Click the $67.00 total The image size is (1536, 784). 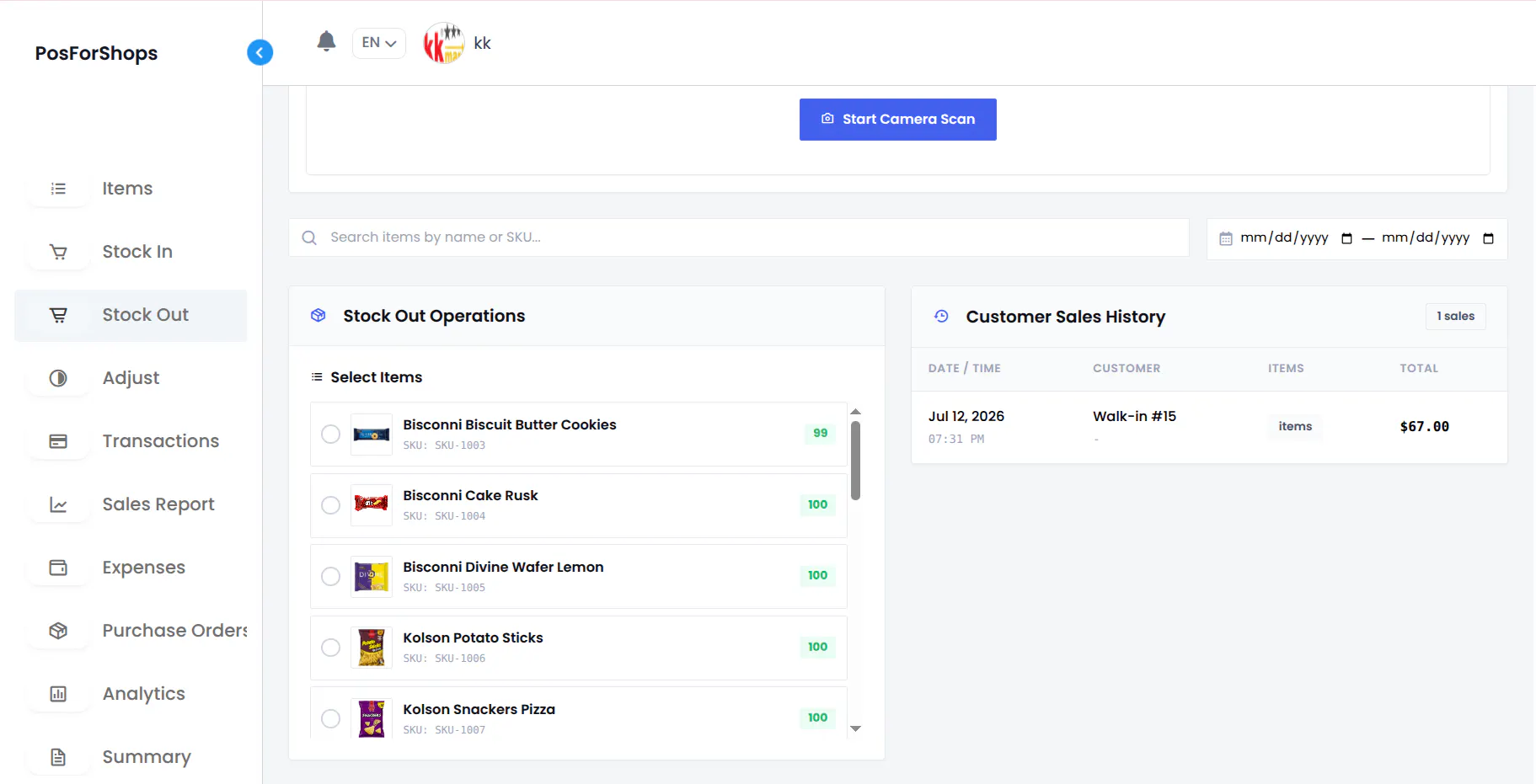[1424, 427]
